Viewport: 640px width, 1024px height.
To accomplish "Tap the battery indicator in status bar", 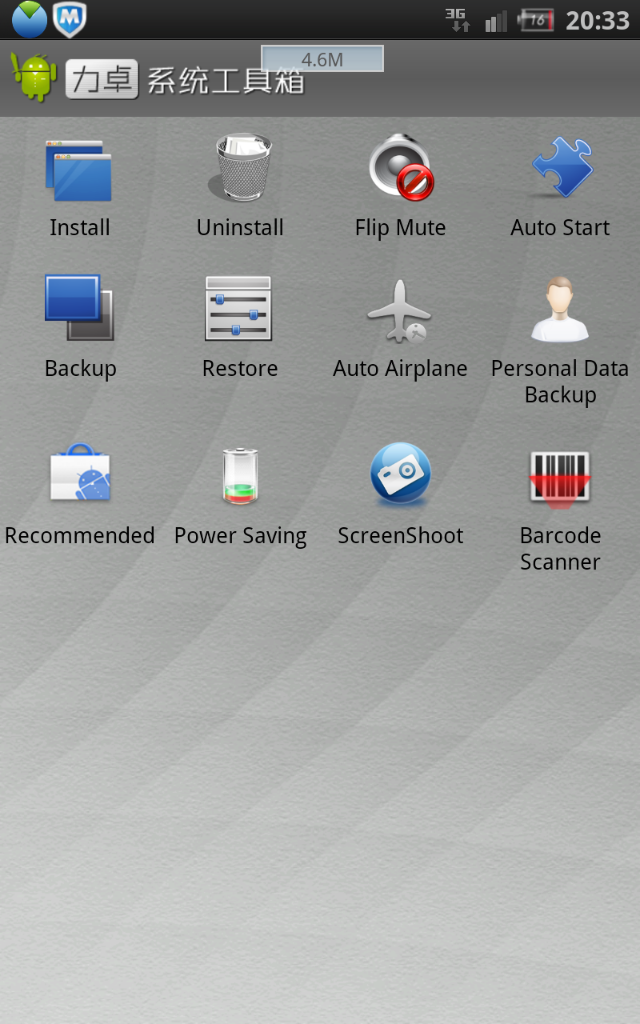I will click(x=537, y=20).
